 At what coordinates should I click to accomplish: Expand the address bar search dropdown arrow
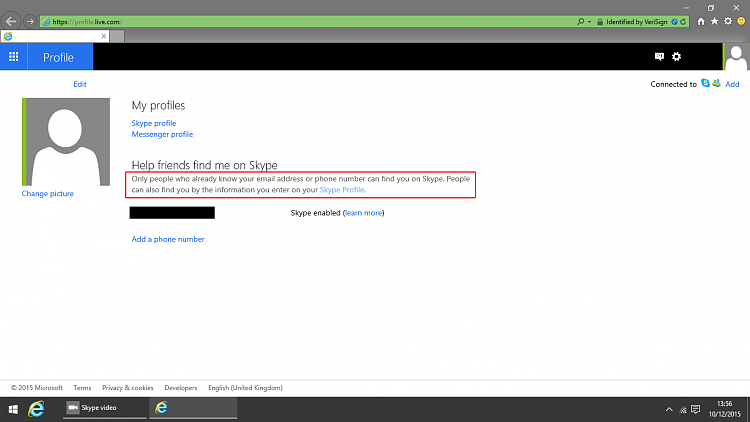(x=591, y=20)
